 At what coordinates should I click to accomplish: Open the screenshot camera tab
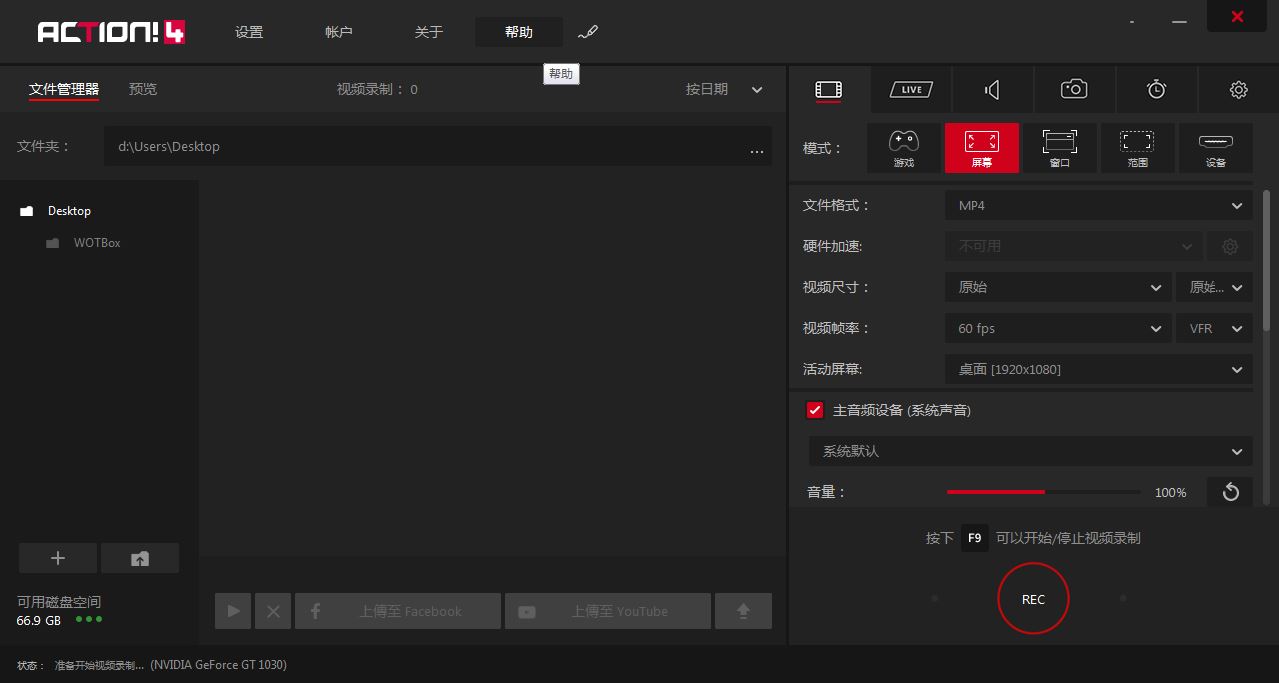pos(1074,90)
